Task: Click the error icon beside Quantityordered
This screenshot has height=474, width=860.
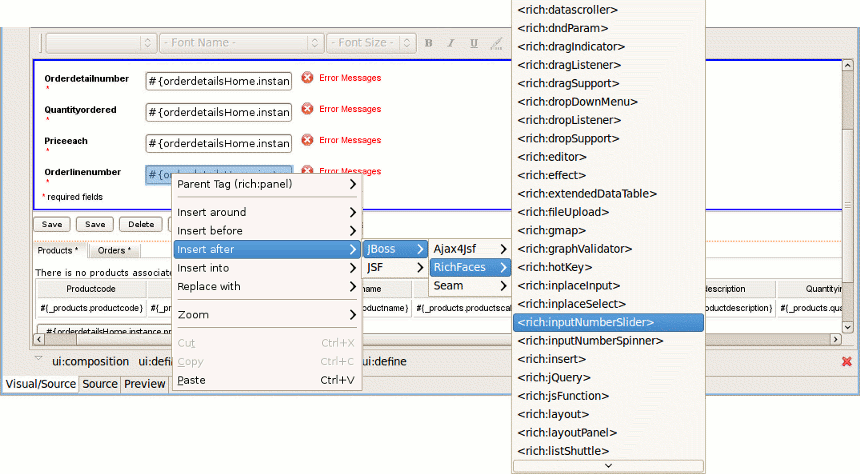Action: (307, 109)
